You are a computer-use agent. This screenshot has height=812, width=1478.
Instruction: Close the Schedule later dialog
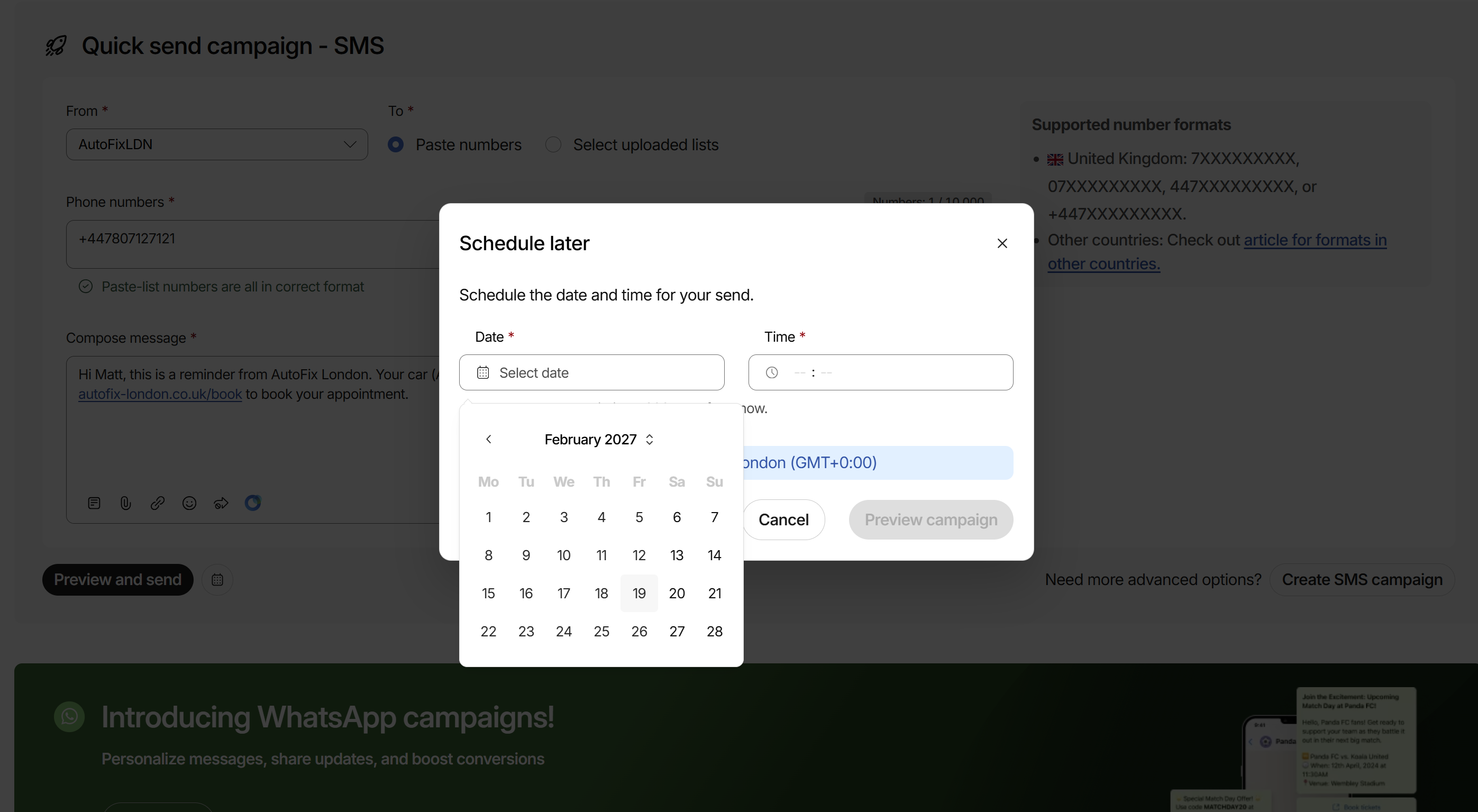1002,243
